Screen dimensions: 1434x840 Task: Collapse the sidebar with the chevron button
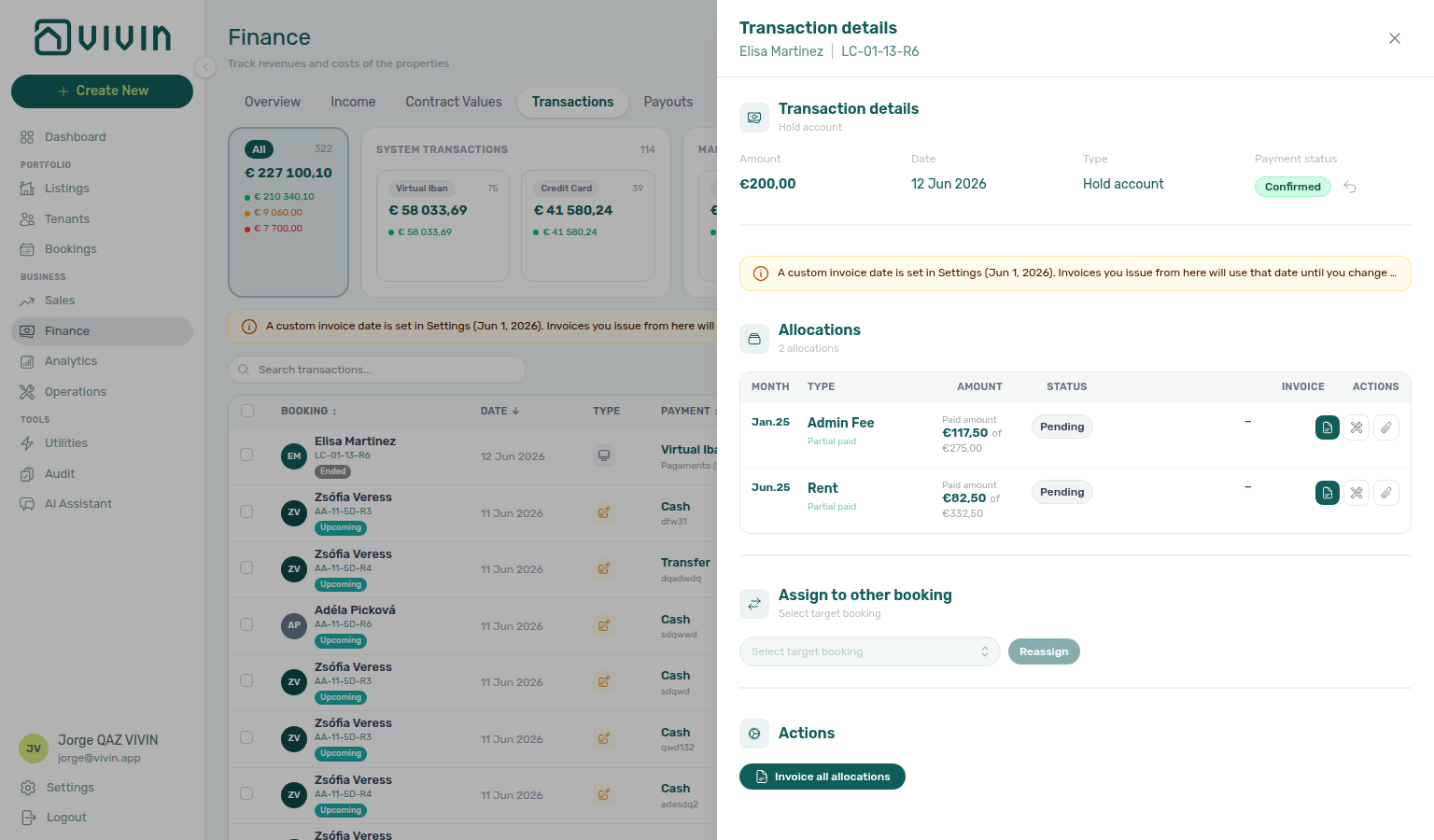[205, 67]
